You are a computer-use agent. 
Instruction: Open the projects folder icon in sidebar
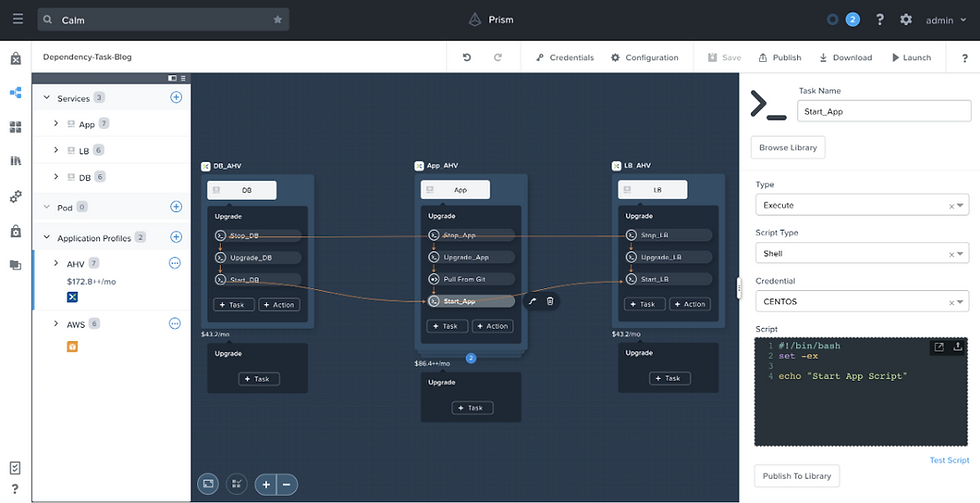pyautogui.click(x=16, y=265)
